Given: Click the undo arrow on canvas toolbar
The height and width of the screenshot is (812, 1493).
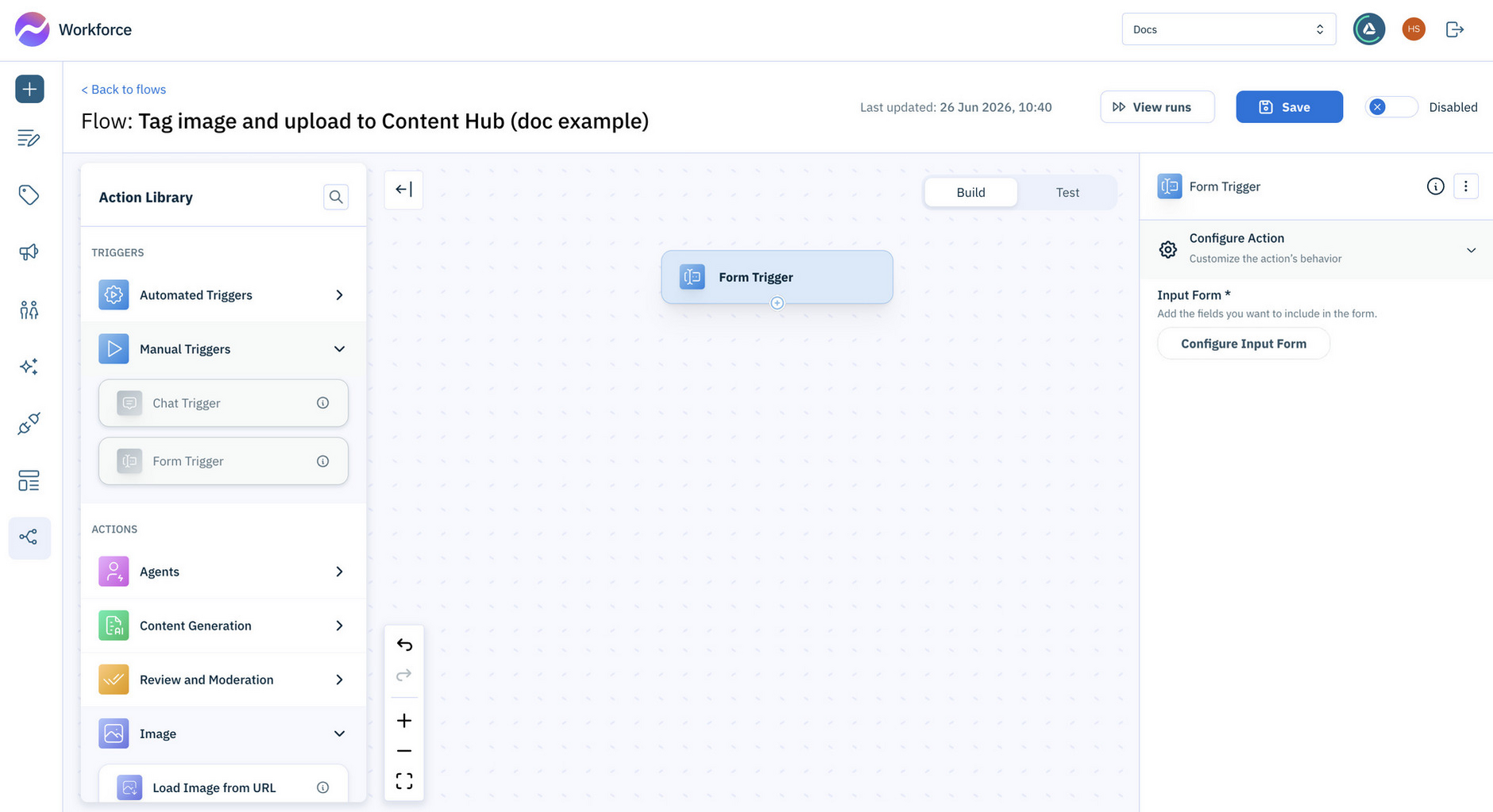Looking at the screenshot, I should (x=404, y=645).
